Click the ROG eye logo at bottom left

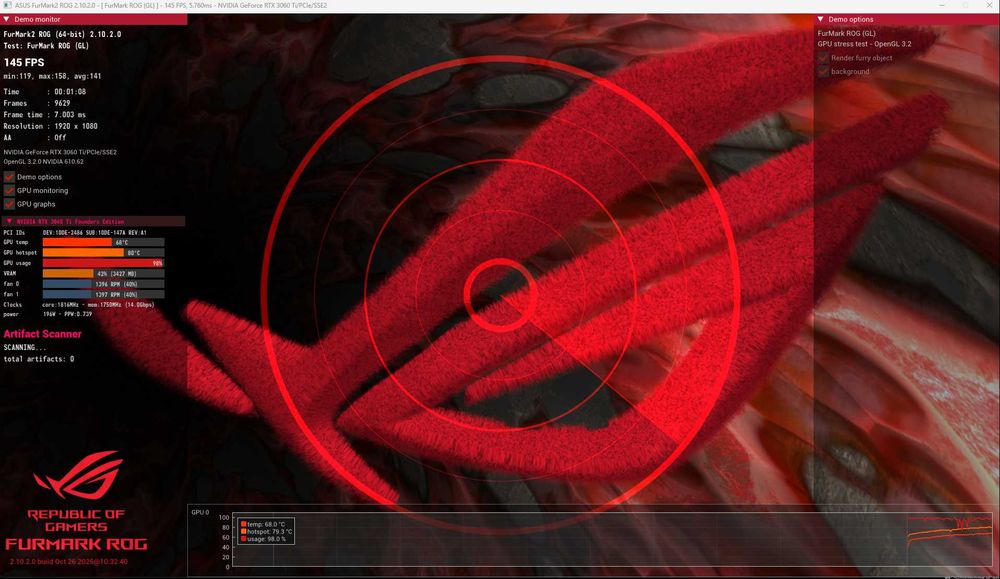(78, 475)
